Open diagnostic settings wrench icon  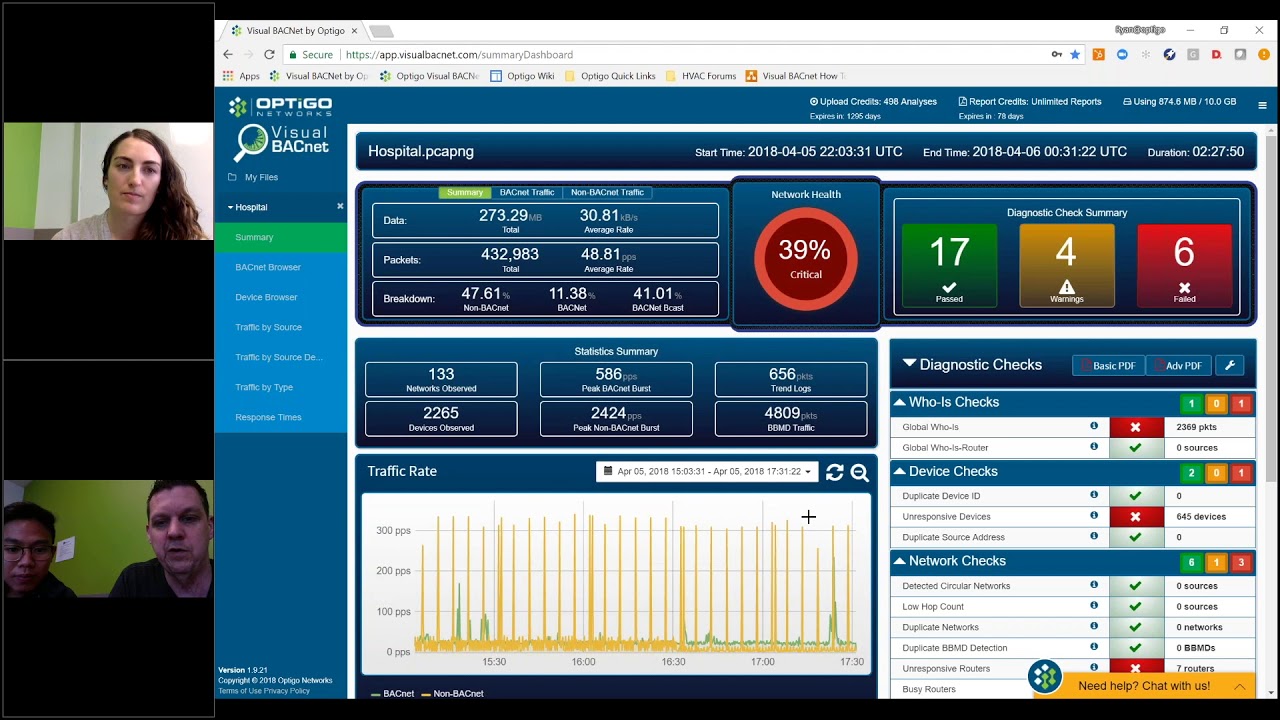pyautogui.click(x=1230, y=366)
